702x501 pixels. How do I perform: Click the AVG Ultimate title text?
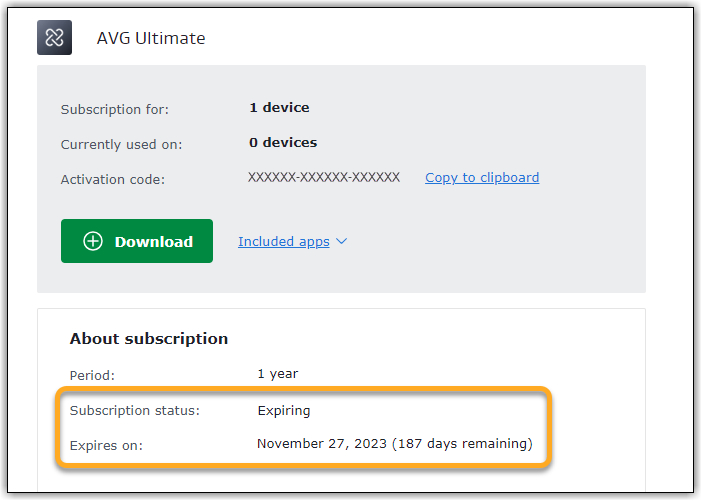click(150, 39)
